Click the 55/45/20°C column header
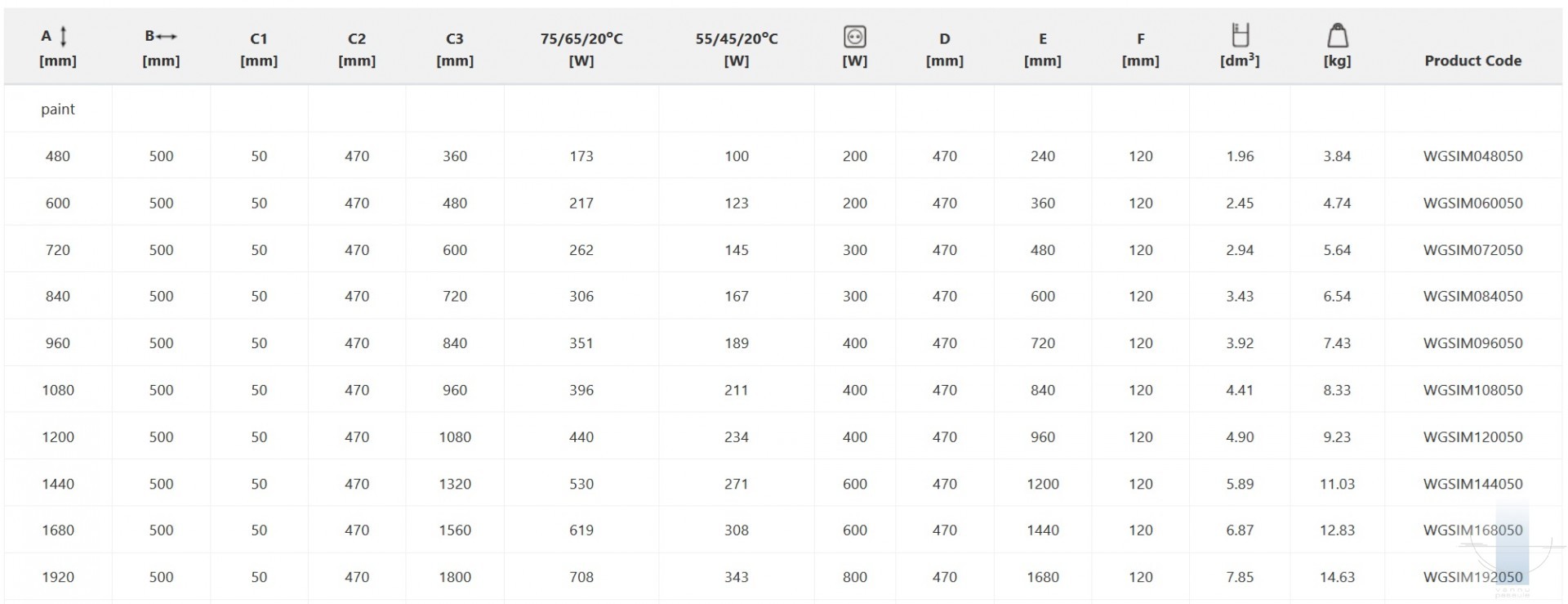The height and width of the screenshot is (604, 1568). click(x=737, y=49)
